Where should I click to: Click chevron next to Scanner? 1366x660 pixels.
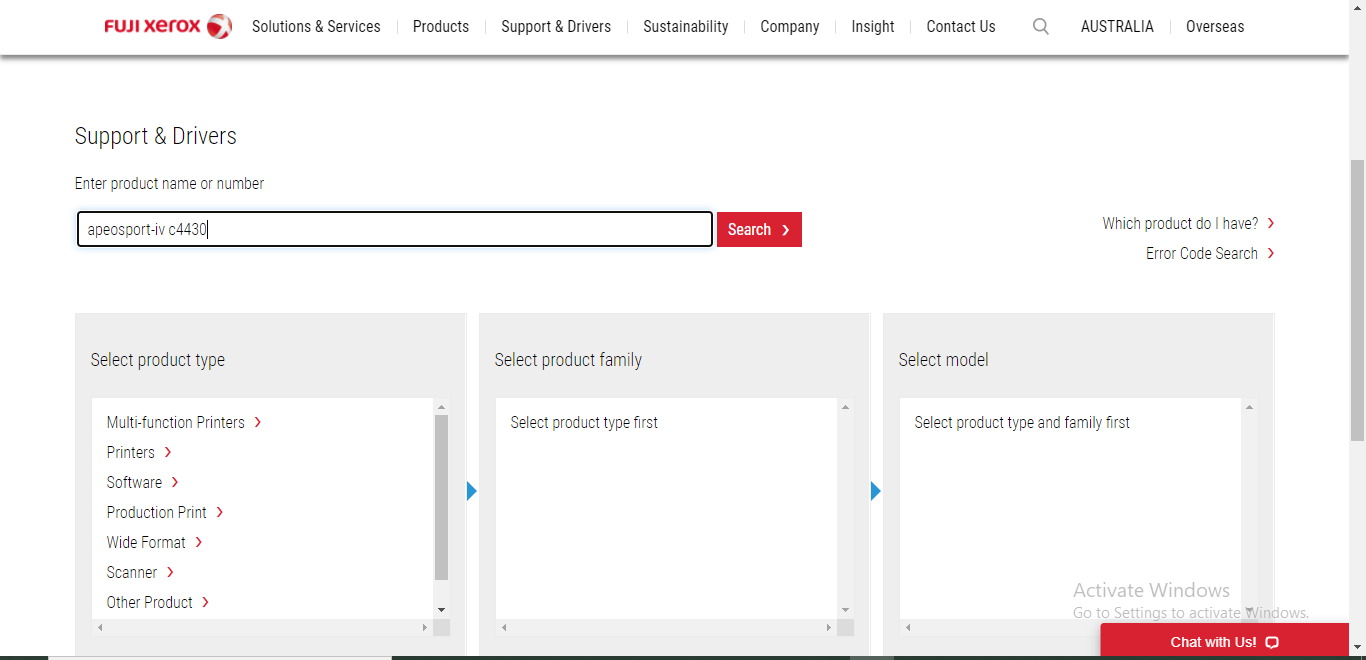point(170,573)
